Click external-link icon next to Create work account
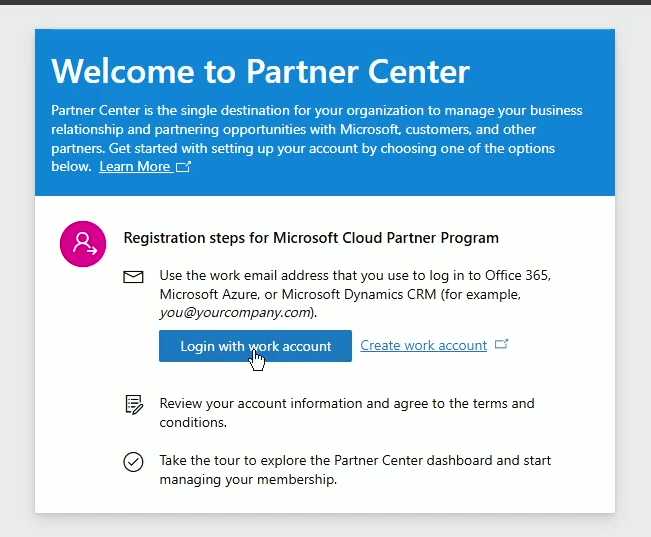The height and width of the screenshot is (537, 651). pos(502,345)
